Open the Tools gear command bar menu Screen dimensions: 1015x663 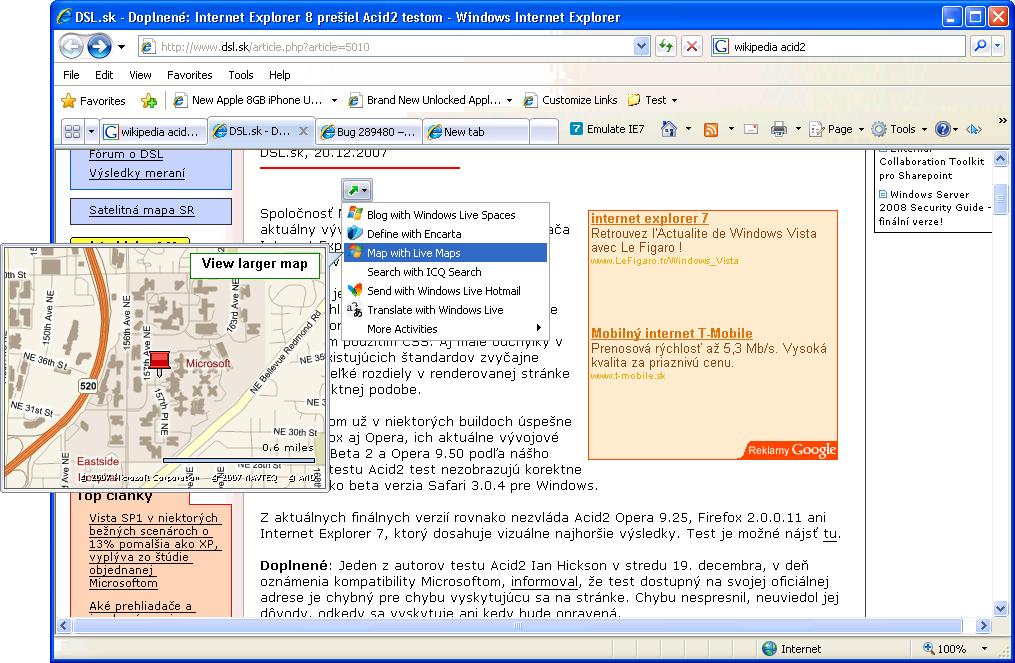coord(899,129)
